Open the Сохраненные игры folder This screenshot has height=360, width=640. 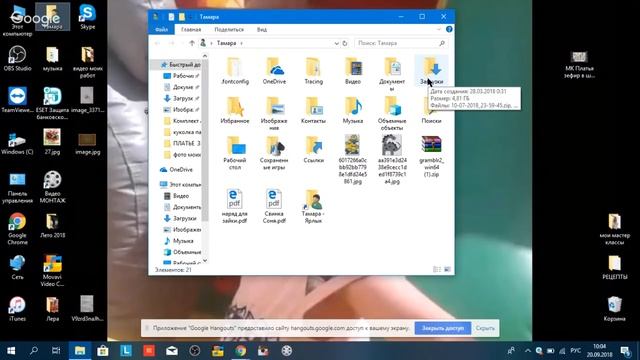click(274, 153)
